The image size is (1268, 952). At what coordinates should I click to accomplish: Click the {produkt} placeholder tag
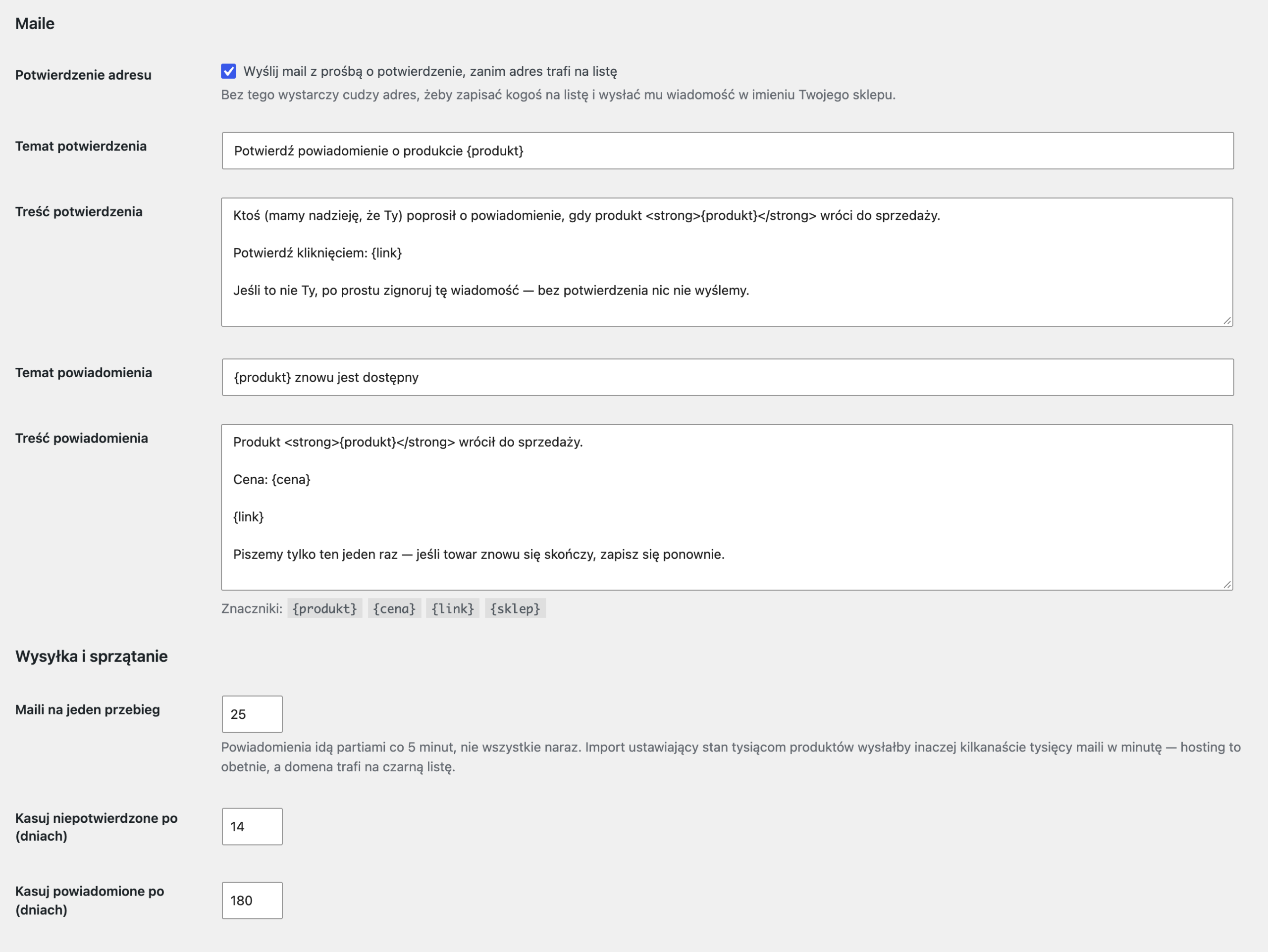tap(324, 608)
